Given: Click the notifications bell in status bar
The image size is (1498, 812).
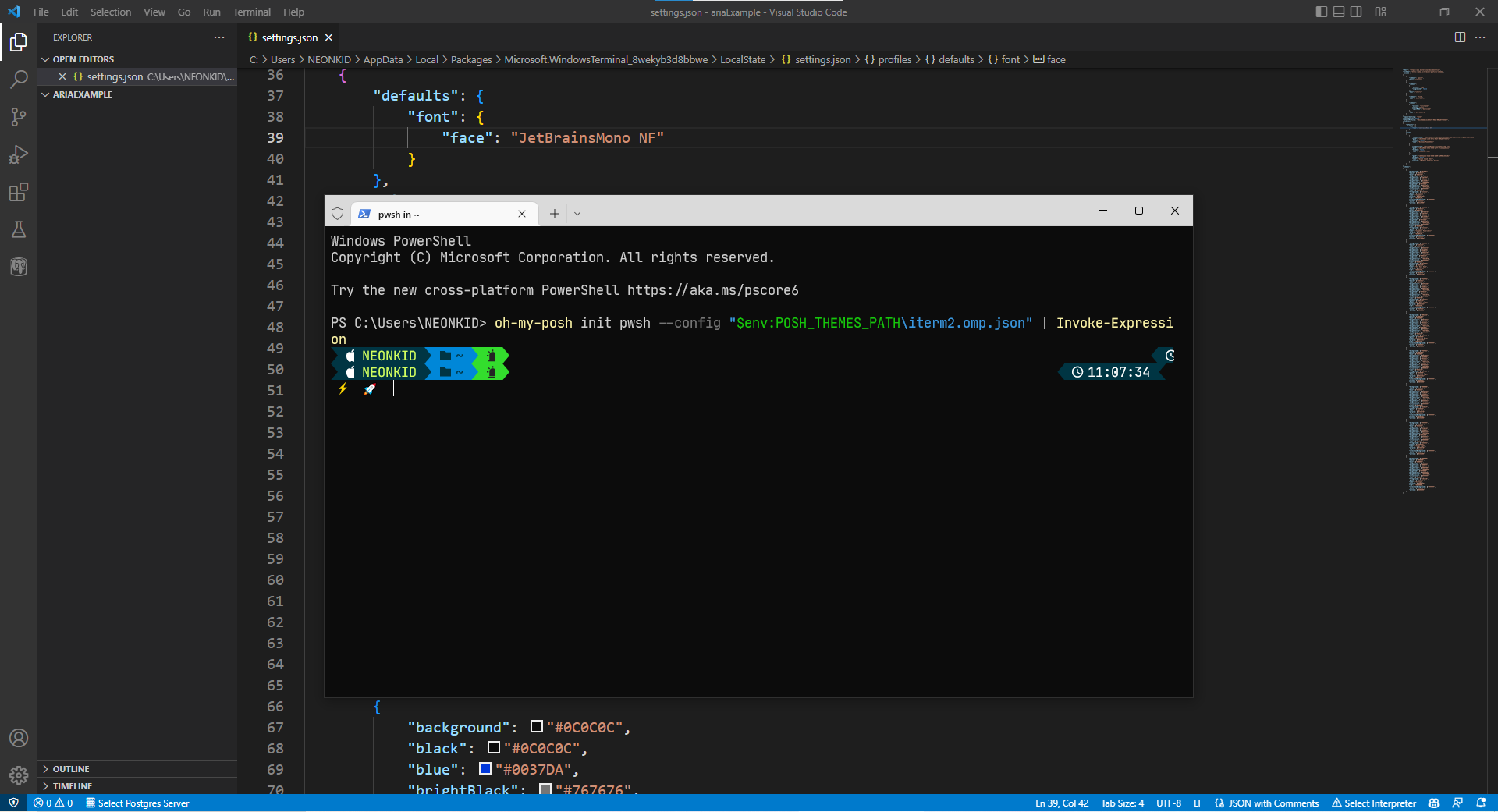Looking at the screenshot, I should [x=1481, y=803].
